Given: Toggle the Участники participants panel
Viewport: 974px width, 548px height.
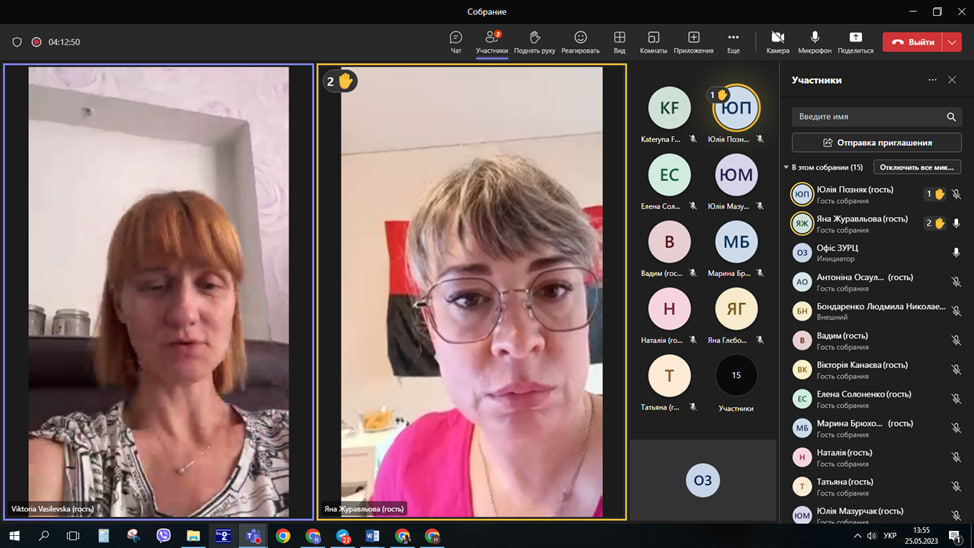Looking at the screenshot, I should click(x=491, y=42).
